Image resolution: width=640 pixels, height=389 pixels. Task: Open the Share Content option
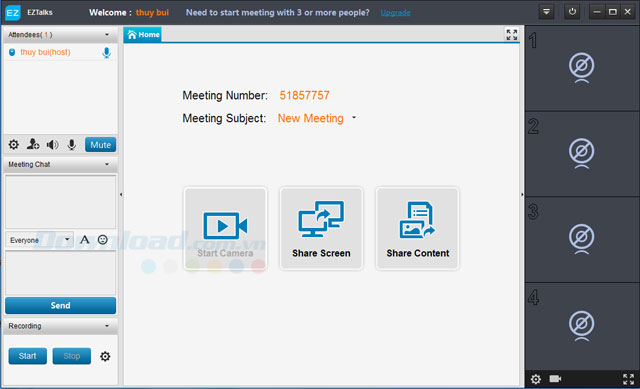pyautogui.click(x=418, y=229)
